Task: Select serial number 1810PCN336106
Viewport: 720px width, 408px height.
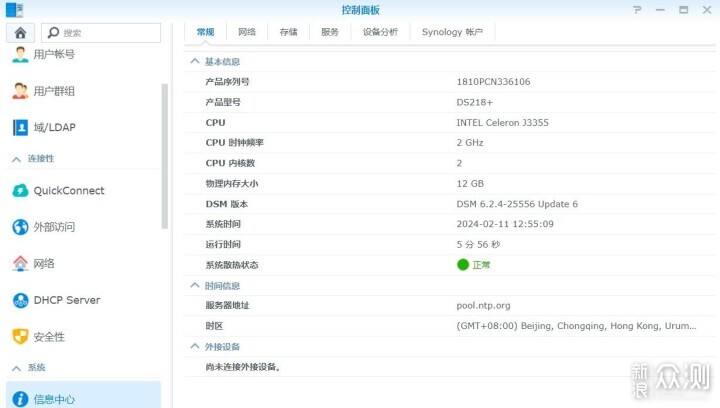Action: (494, 82)
